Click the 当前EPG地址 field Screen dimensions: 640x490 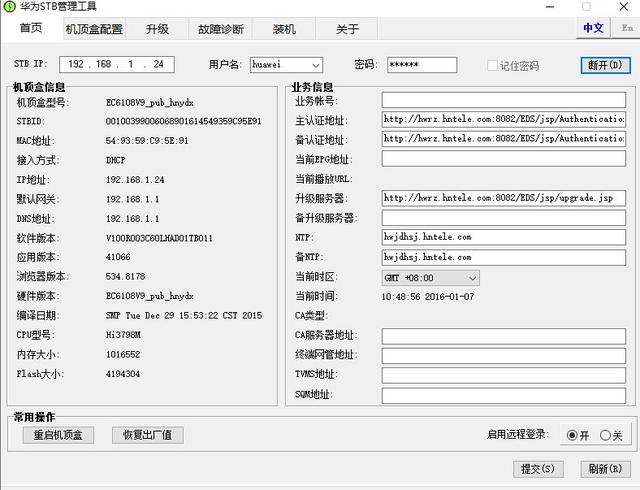click(504, 158)
